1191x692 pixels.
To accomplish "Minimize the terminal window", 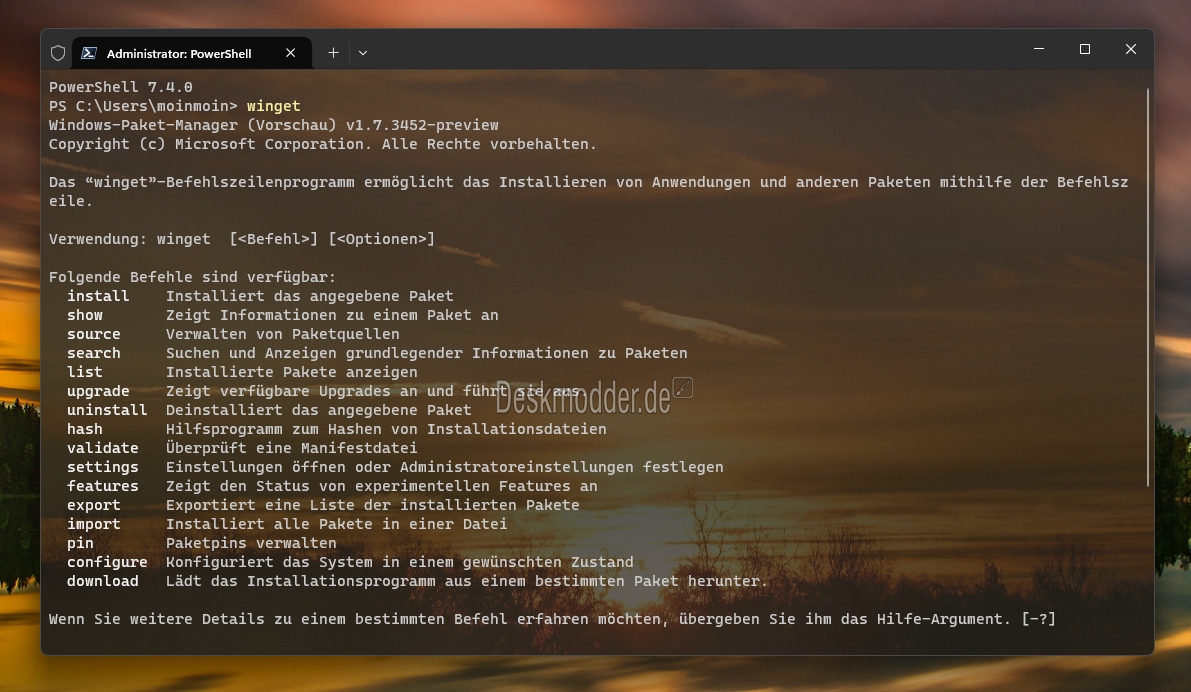I will (1039, 49).
